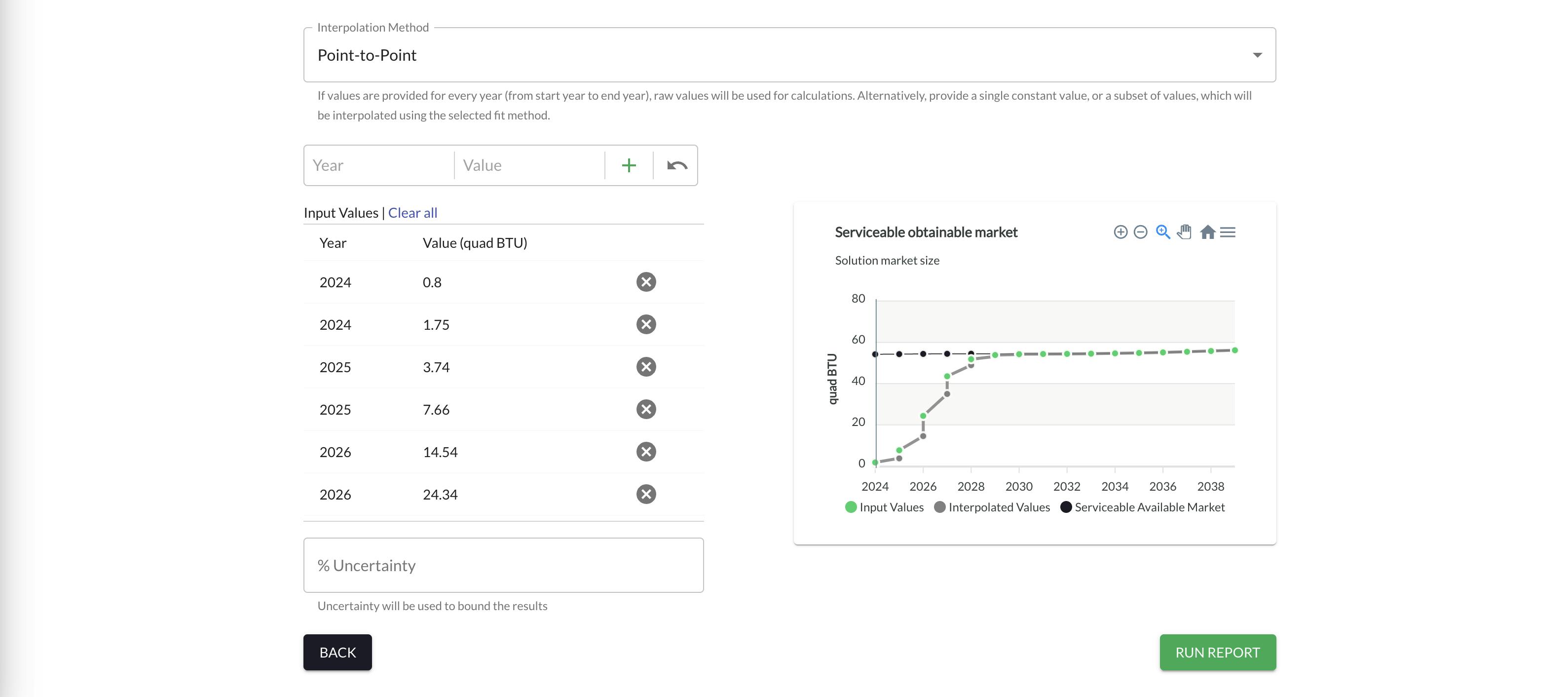Click the RUN REPORT button
This screenshot has height=697, width=1568.
click(1218, 652)
